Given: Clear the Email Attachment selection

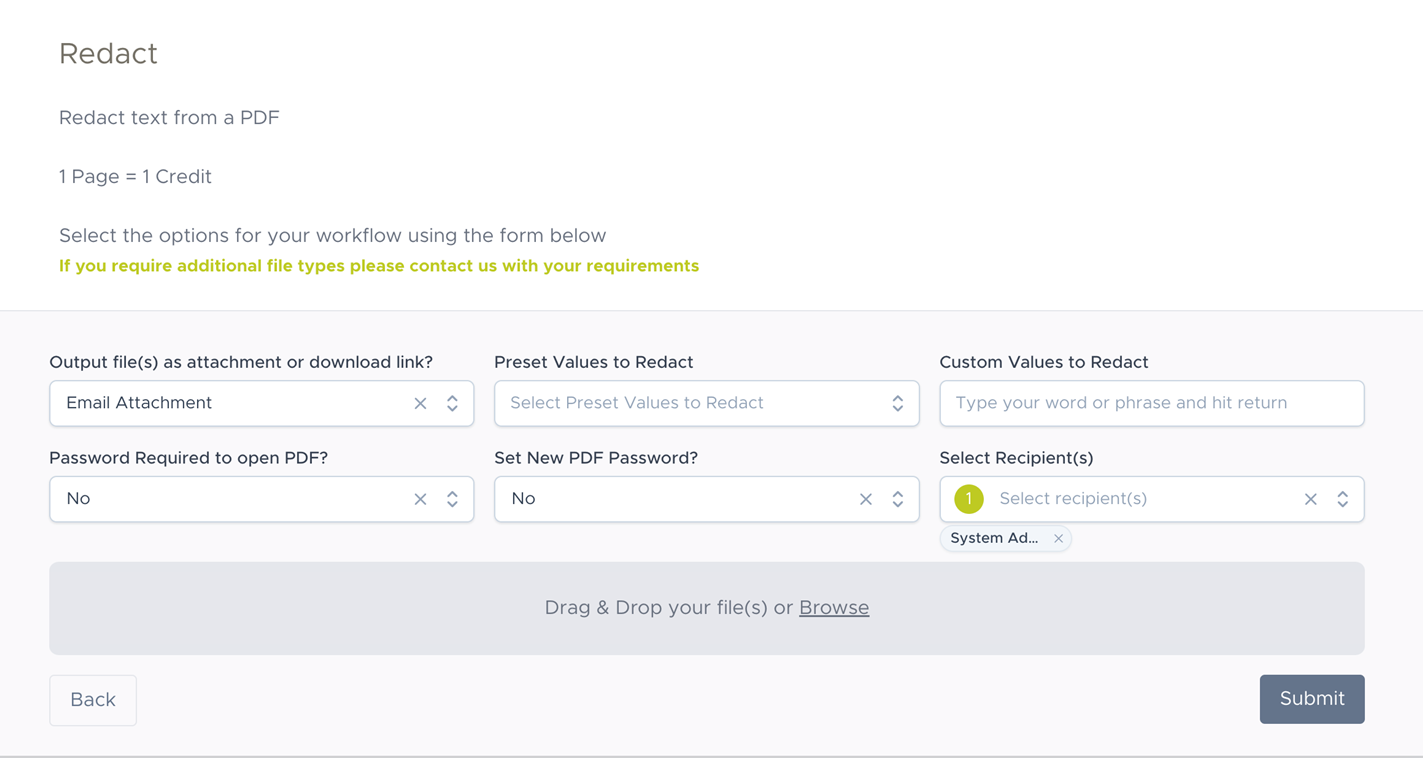Looking at the screenshot, I should [420, 403].
